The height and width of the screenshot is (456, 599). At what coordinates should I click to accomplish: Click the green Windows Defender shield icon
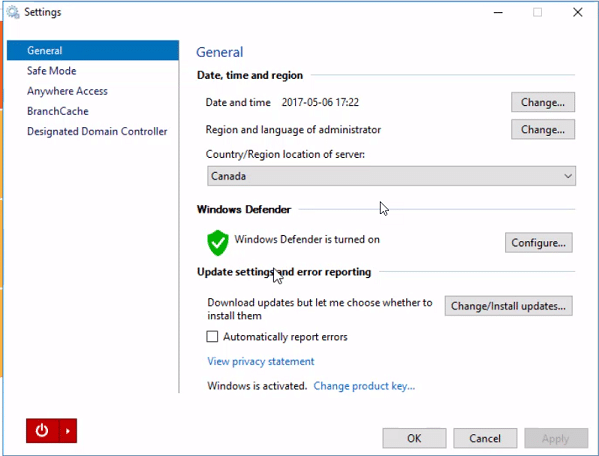(218, 243)
